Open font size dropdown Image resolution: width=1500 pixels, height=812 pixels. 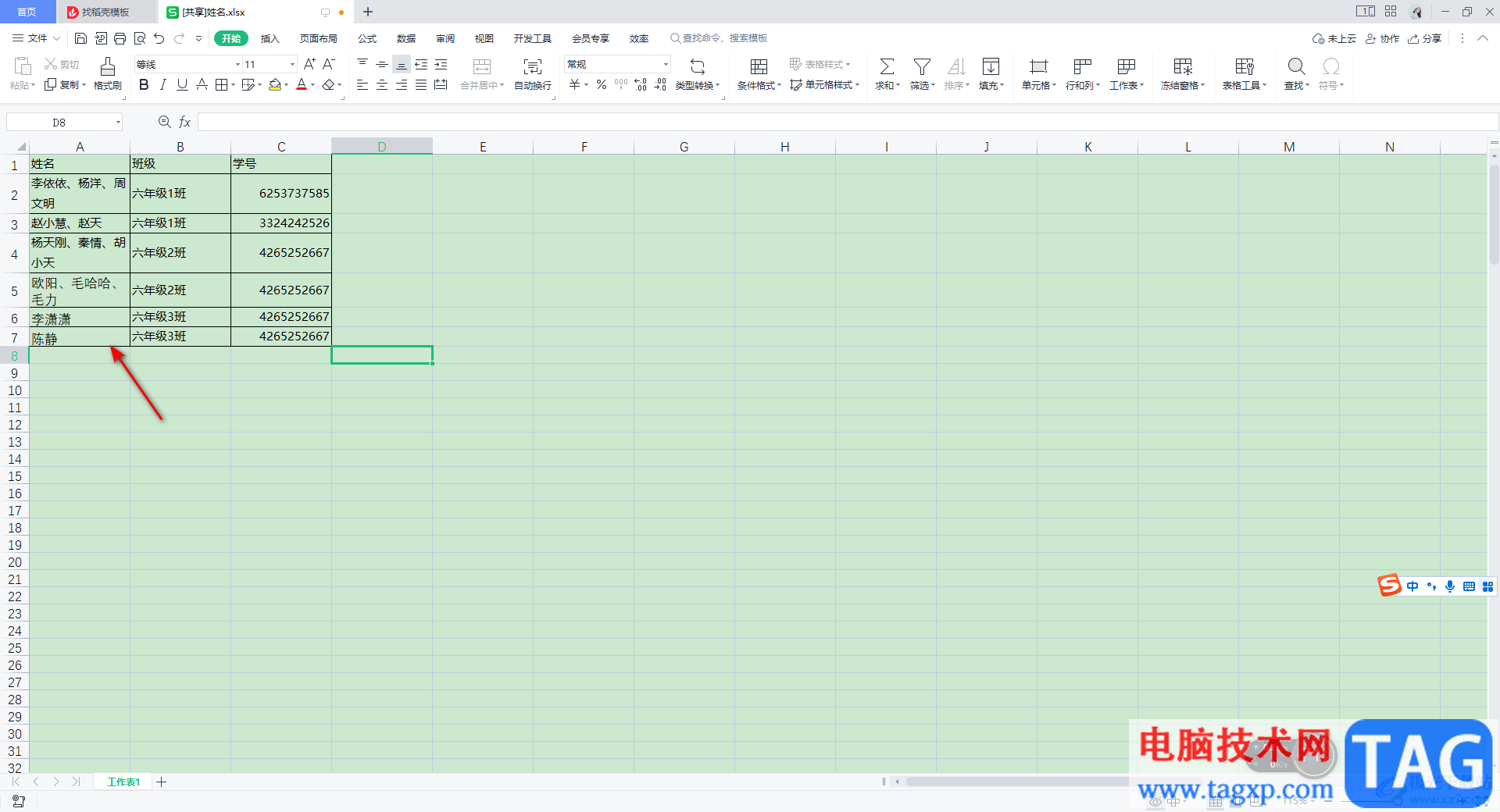click(x=292, y=64)
